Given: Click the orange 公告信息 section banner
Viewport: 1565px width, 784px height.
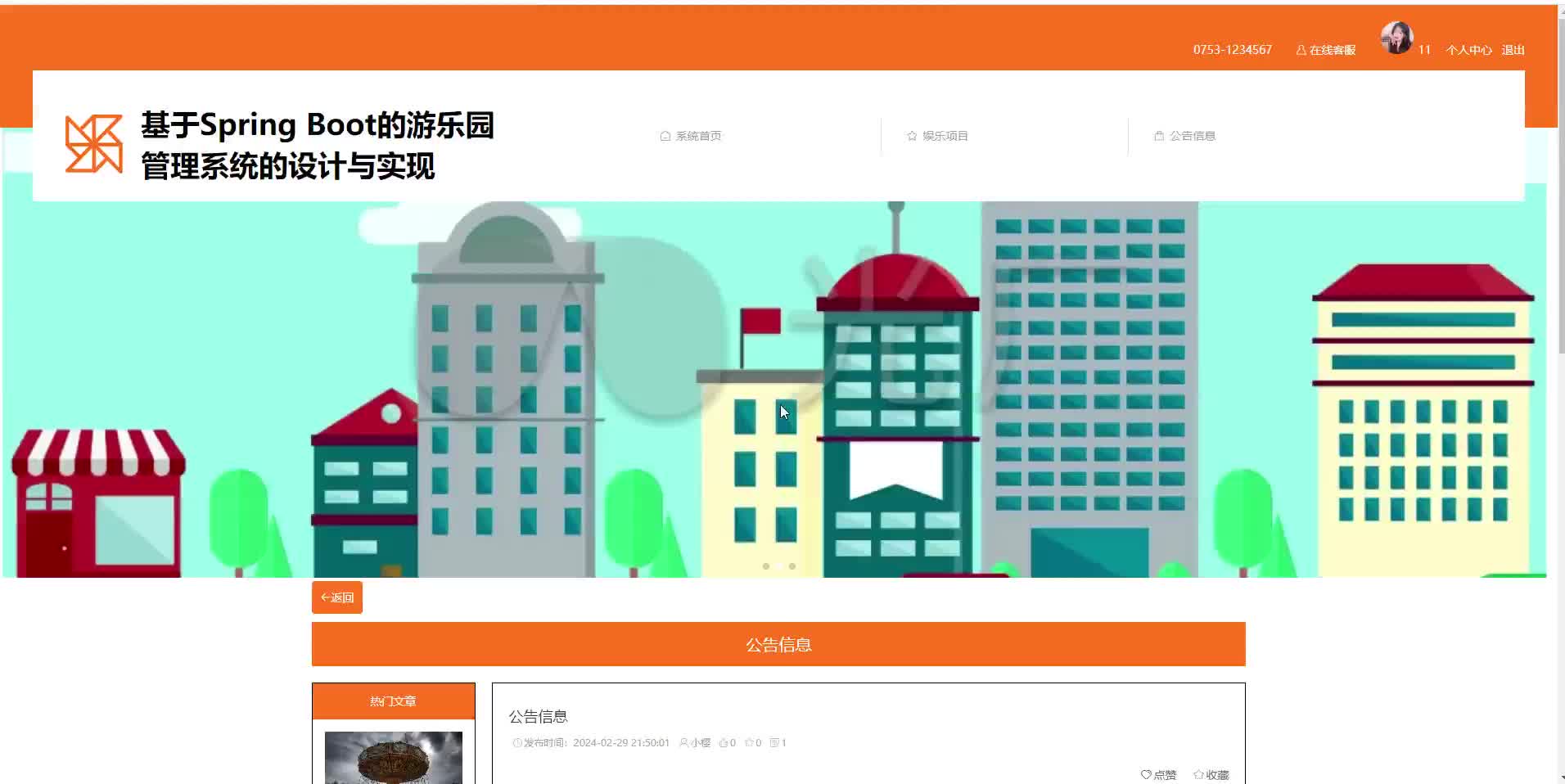Looking at the screenshot, I should point(778,644).
